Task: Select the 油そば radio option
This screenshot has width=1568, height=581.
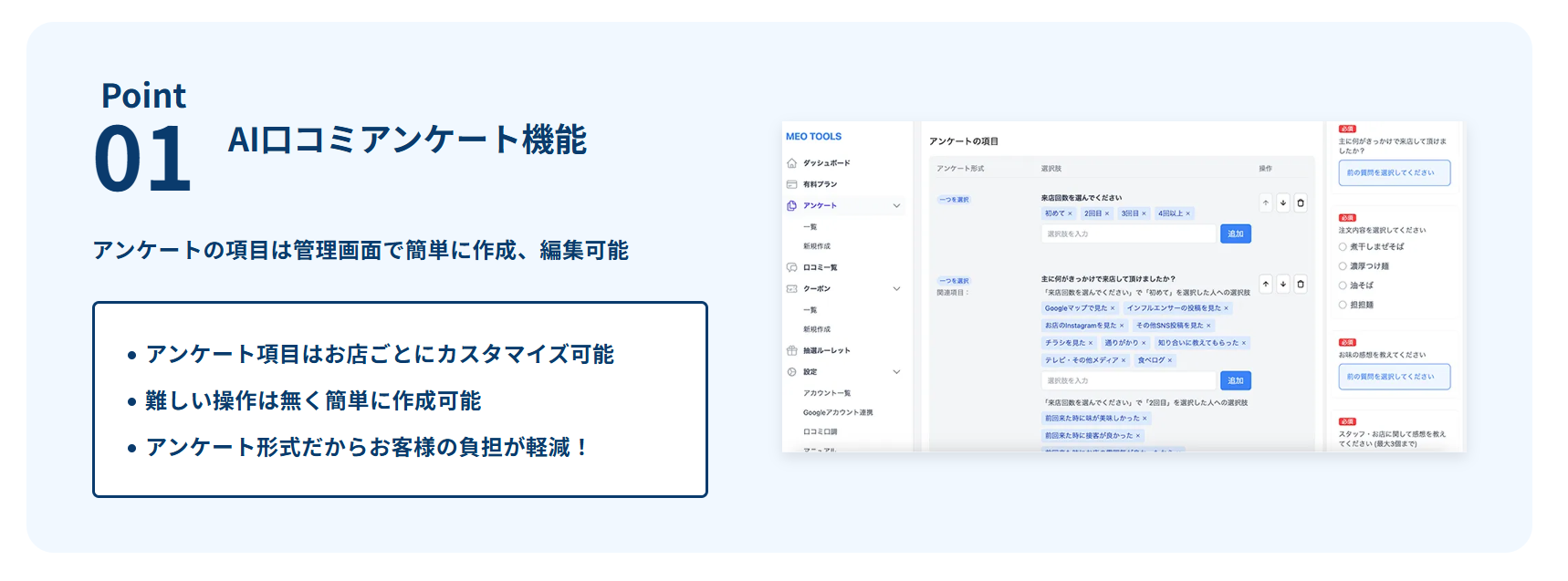Action: [x=1343, y=285]
